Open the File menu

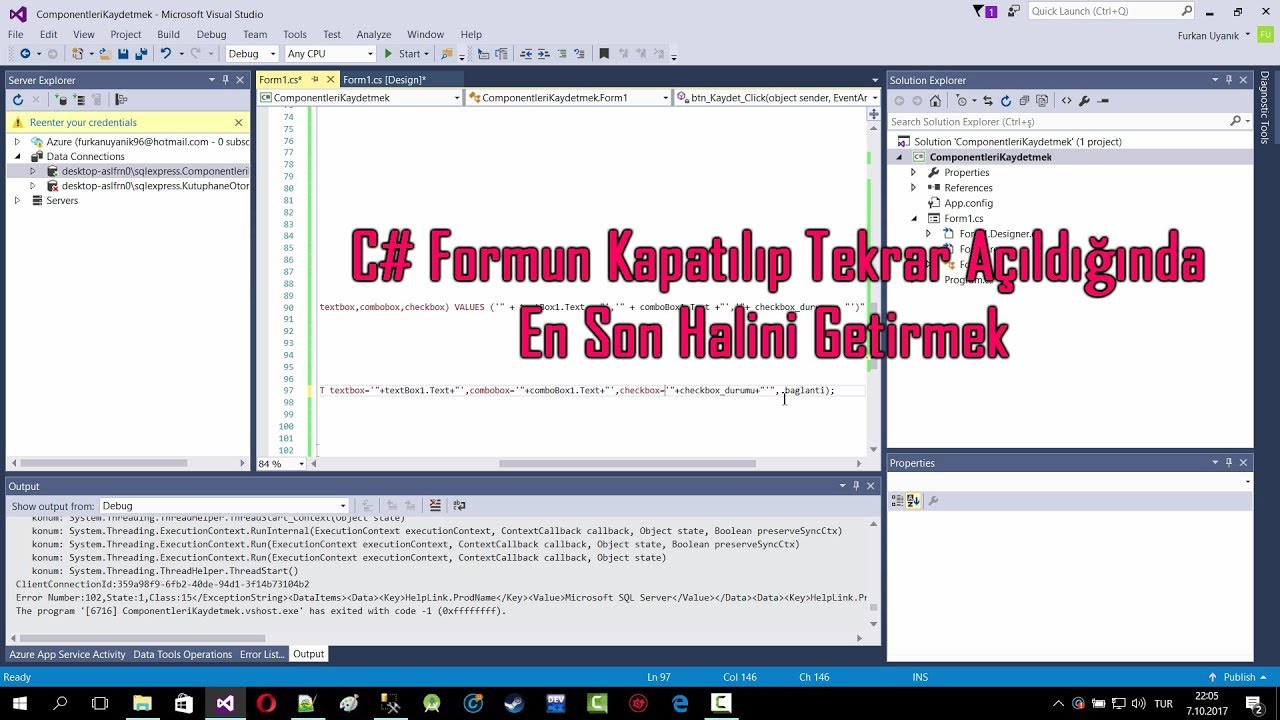point(16,34)
